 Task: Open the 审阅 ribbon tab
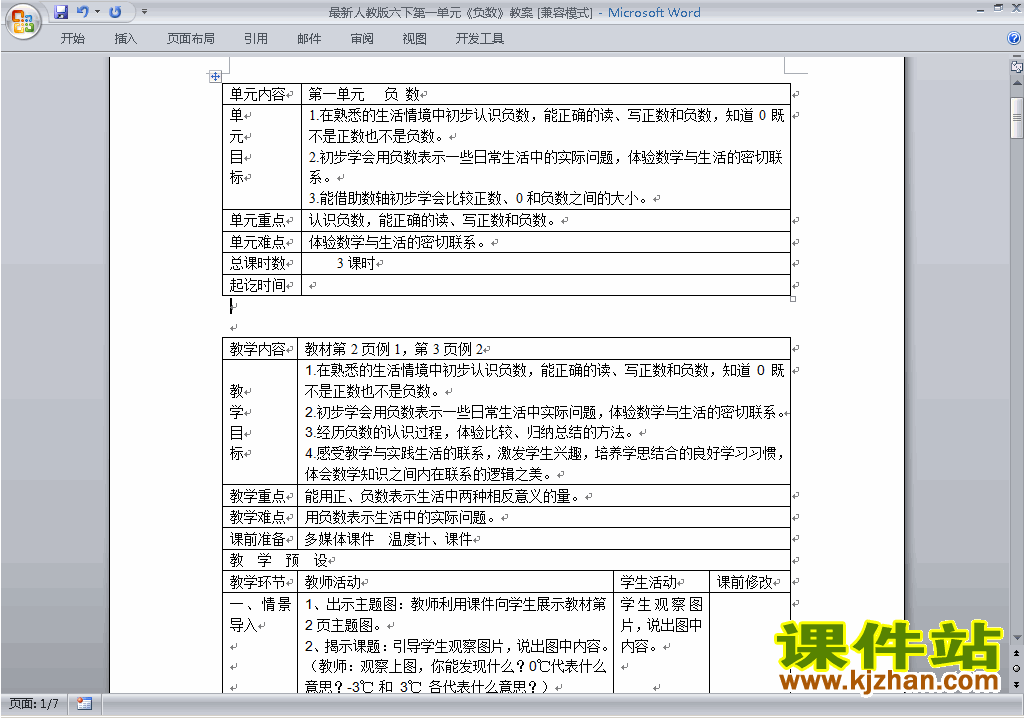362,39
